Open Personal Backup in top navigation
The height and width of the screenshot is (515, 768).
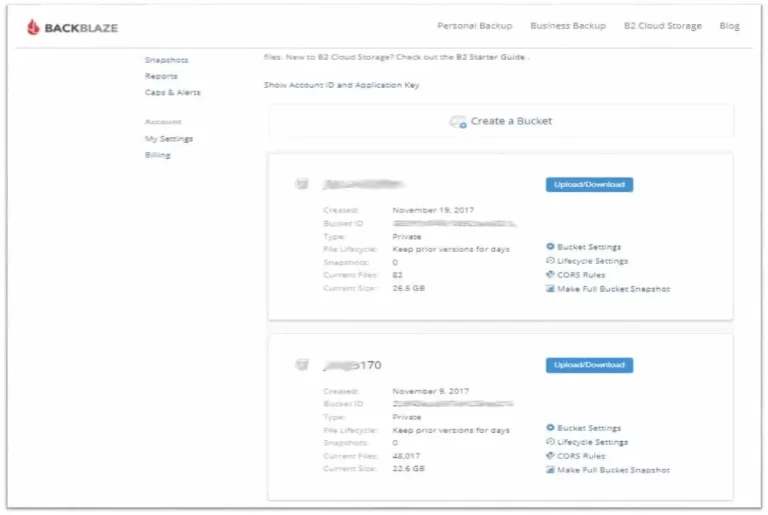pos(475,25)
